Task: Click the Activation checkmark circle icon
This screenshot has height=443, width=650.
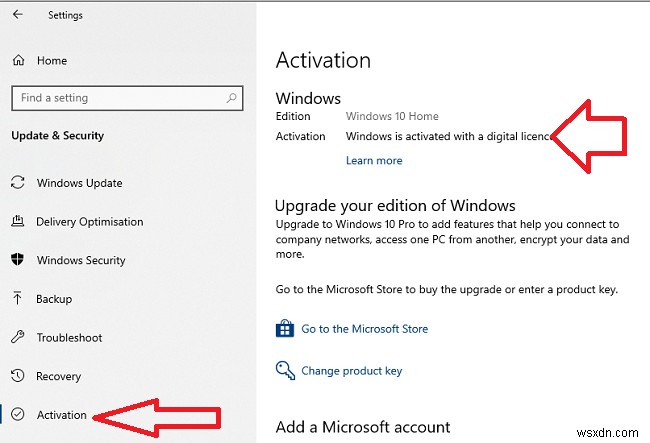Action: click(17, 415)
